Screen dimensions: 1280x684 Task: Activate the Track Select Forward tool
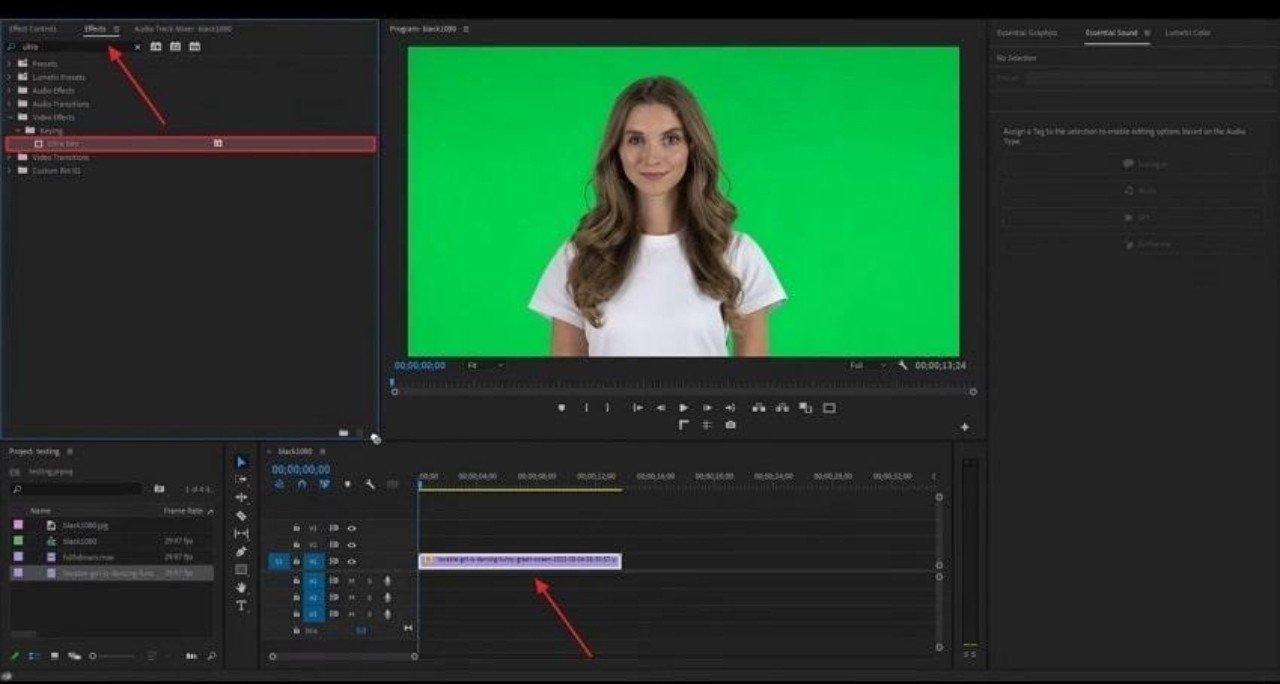241,479
